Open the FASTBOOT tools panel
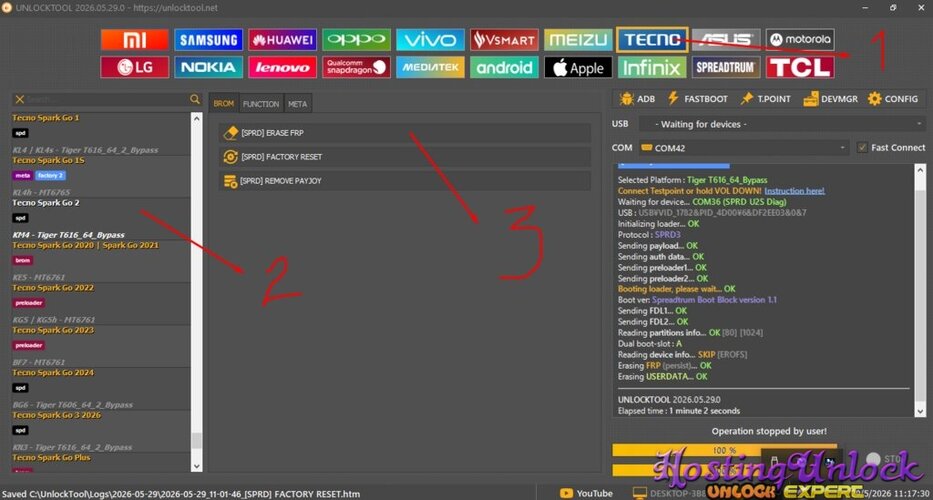 point(697,99)
